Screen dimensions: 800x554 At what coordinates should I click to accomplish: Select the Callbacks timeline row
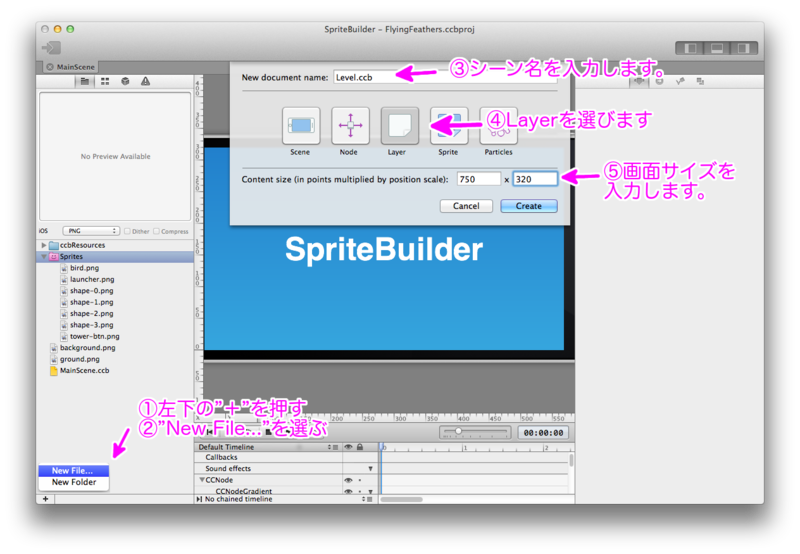point(221,458)
